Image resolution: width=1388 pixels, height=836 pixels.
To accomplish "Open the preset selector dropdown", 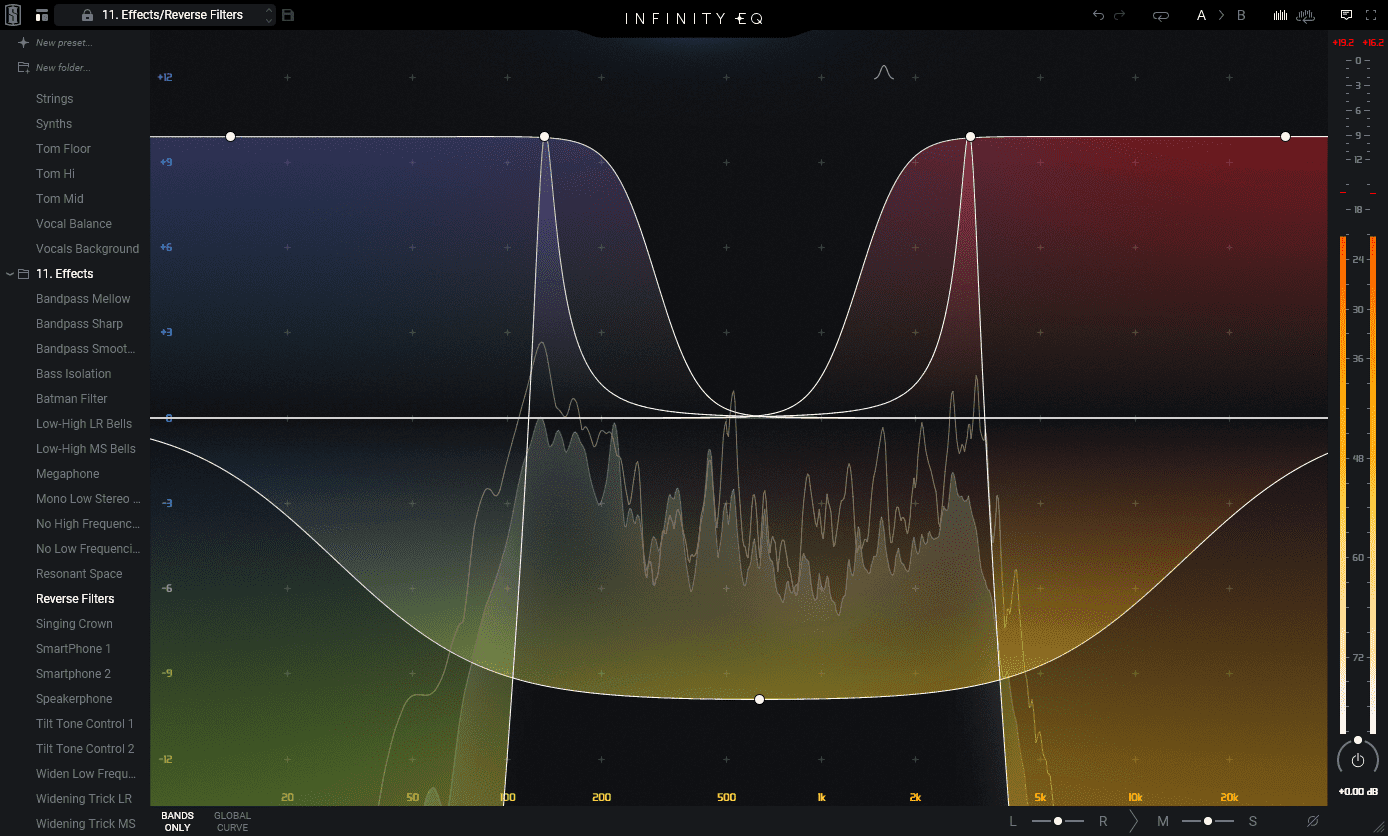I will click(x=164, y=15).
